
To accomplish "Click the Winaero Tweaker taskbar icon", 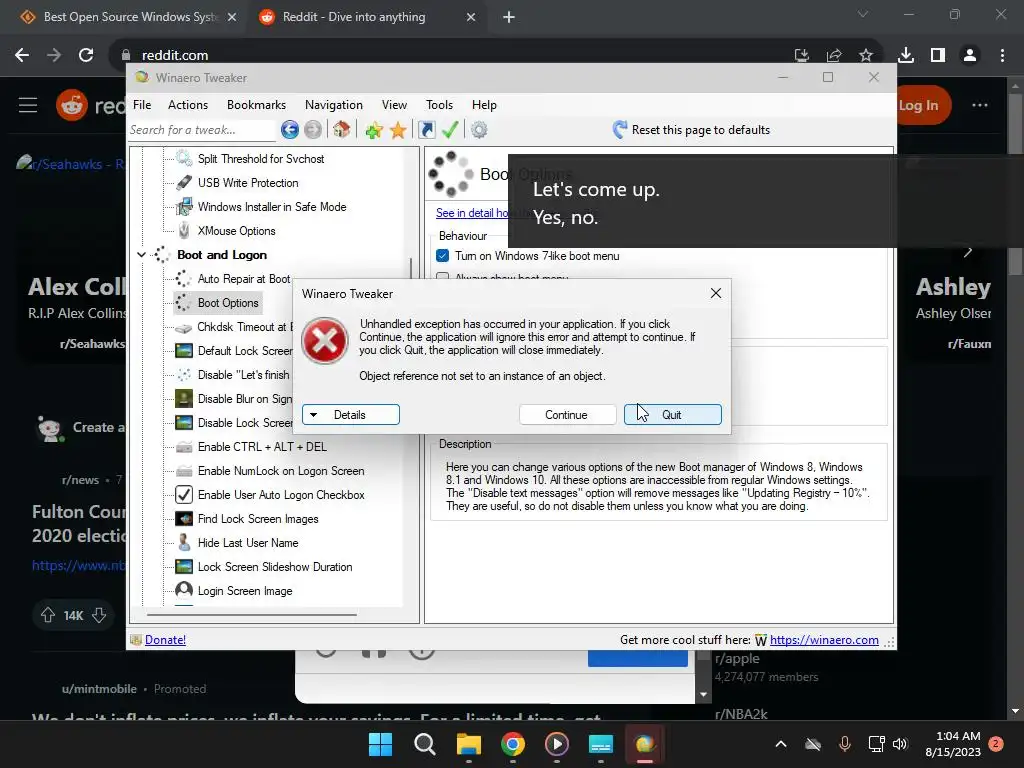I will 645,744.
